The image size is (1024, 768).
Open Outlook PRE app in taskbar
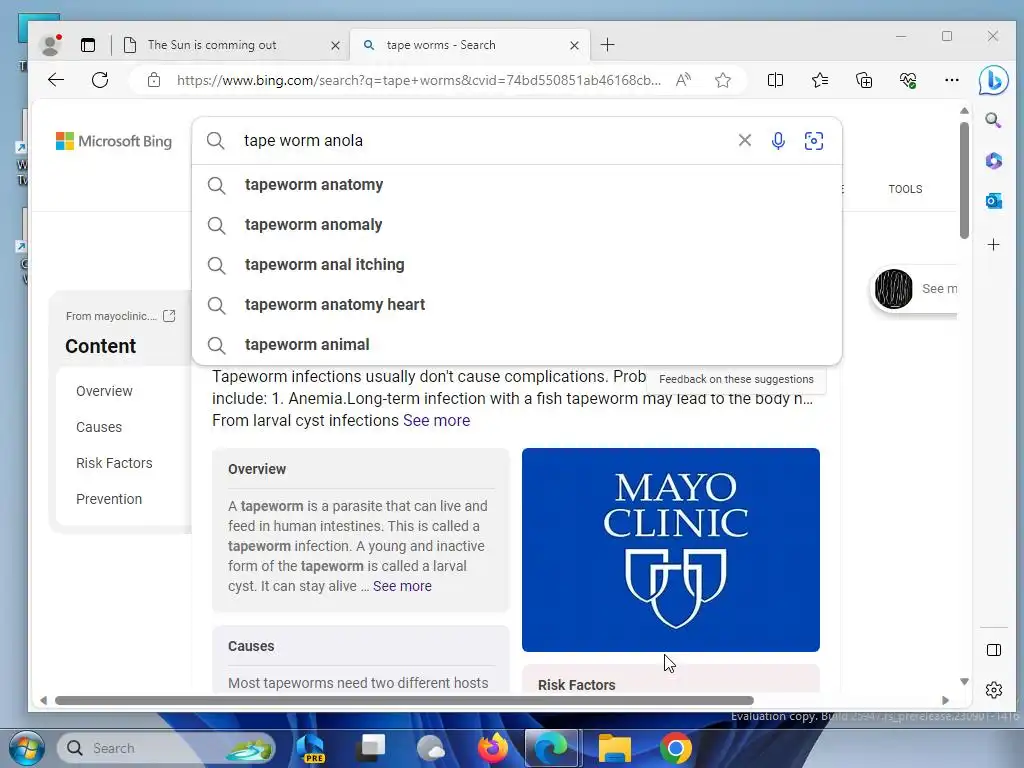[310, 748]
